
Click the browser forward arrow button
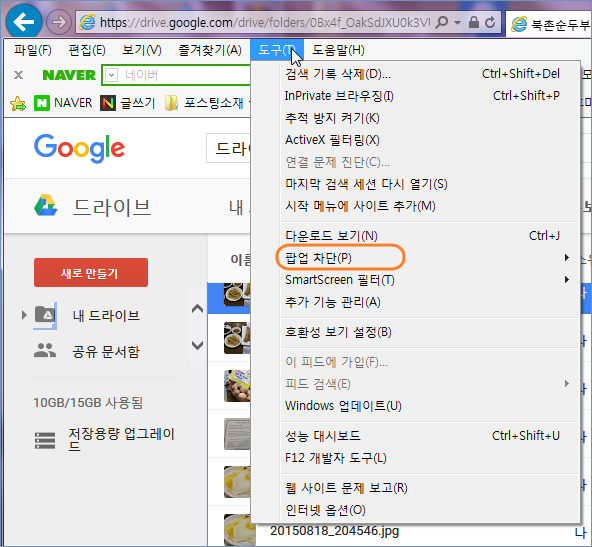point(59,22)
